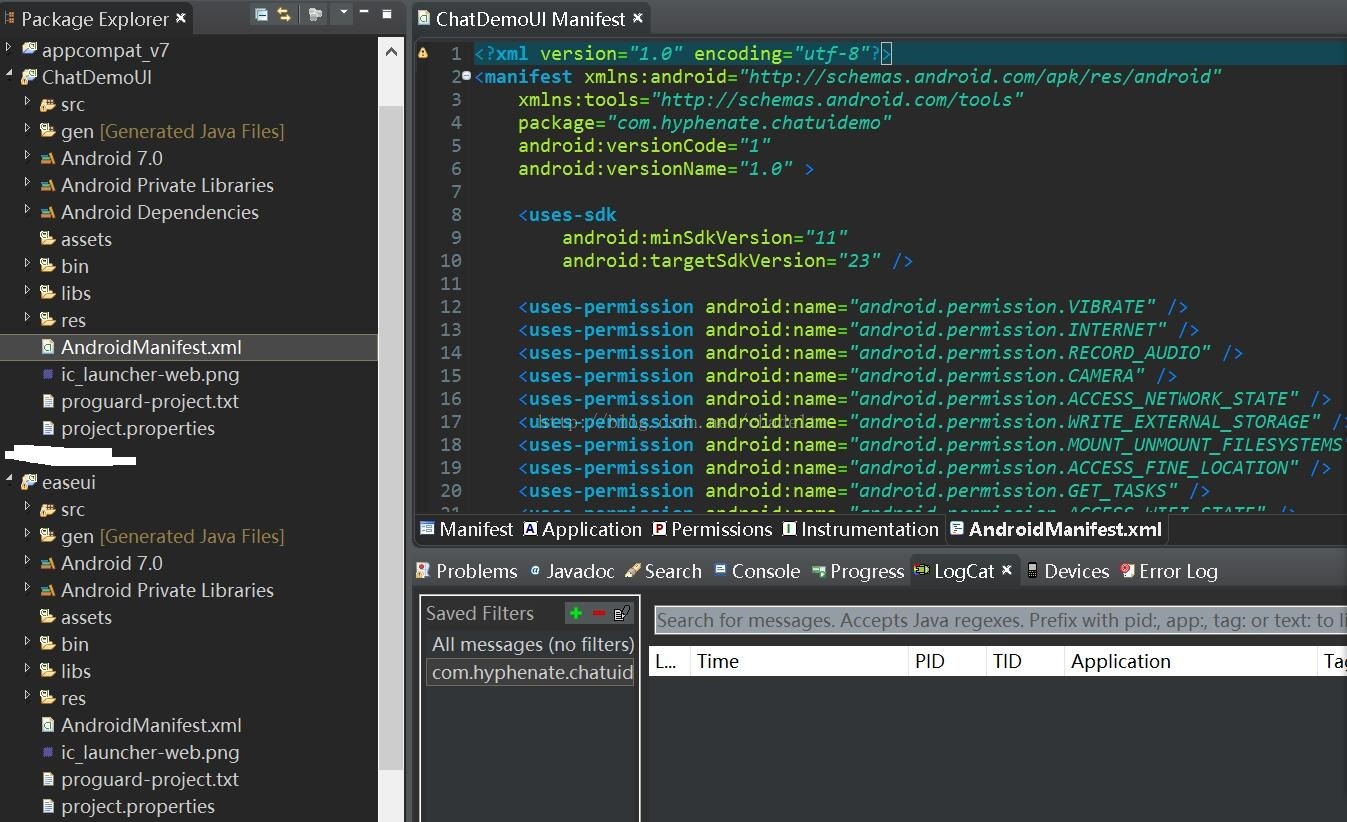Open the Console view tab

tap(756, 571)
